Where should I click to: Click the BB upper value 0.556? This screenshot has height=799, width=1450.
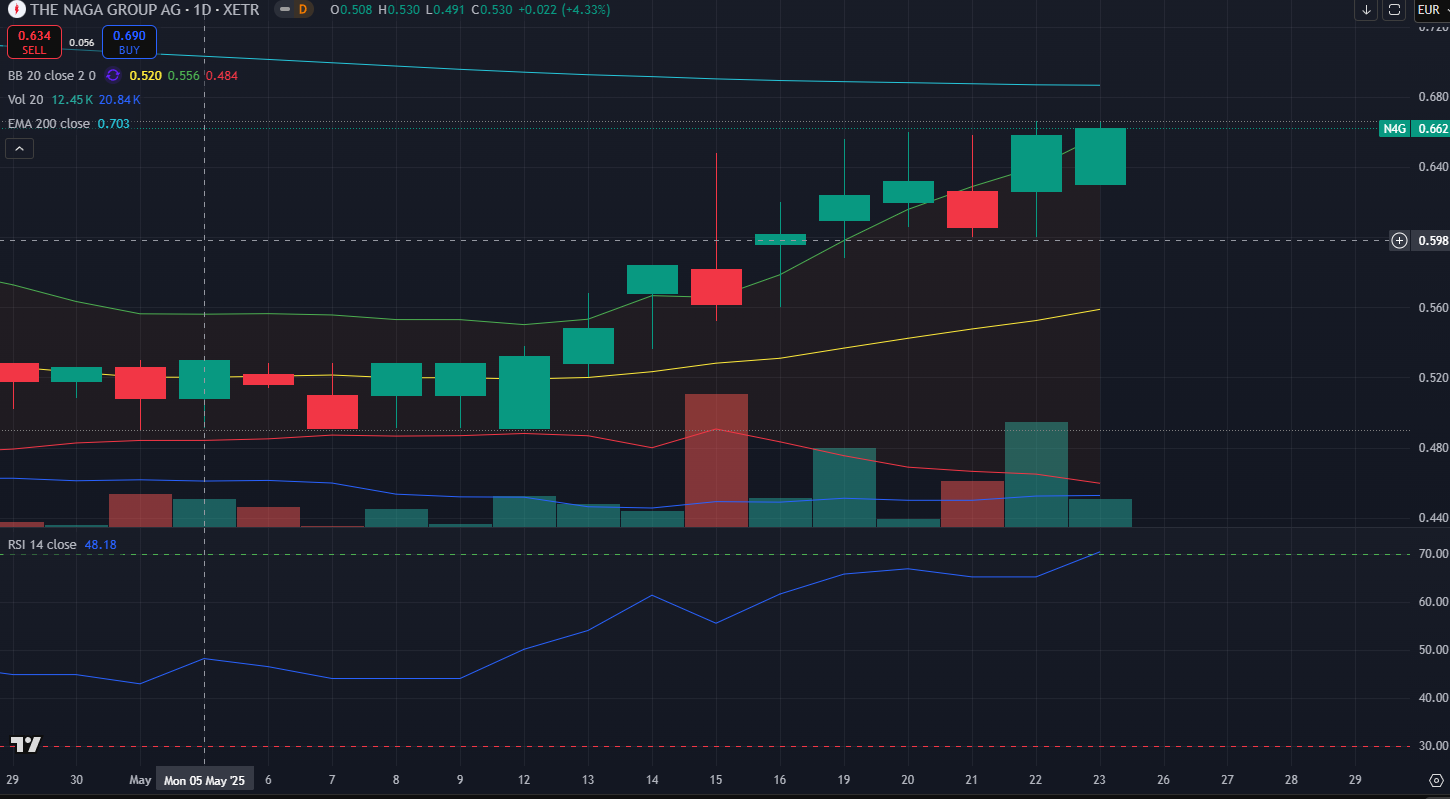point(183,75)
